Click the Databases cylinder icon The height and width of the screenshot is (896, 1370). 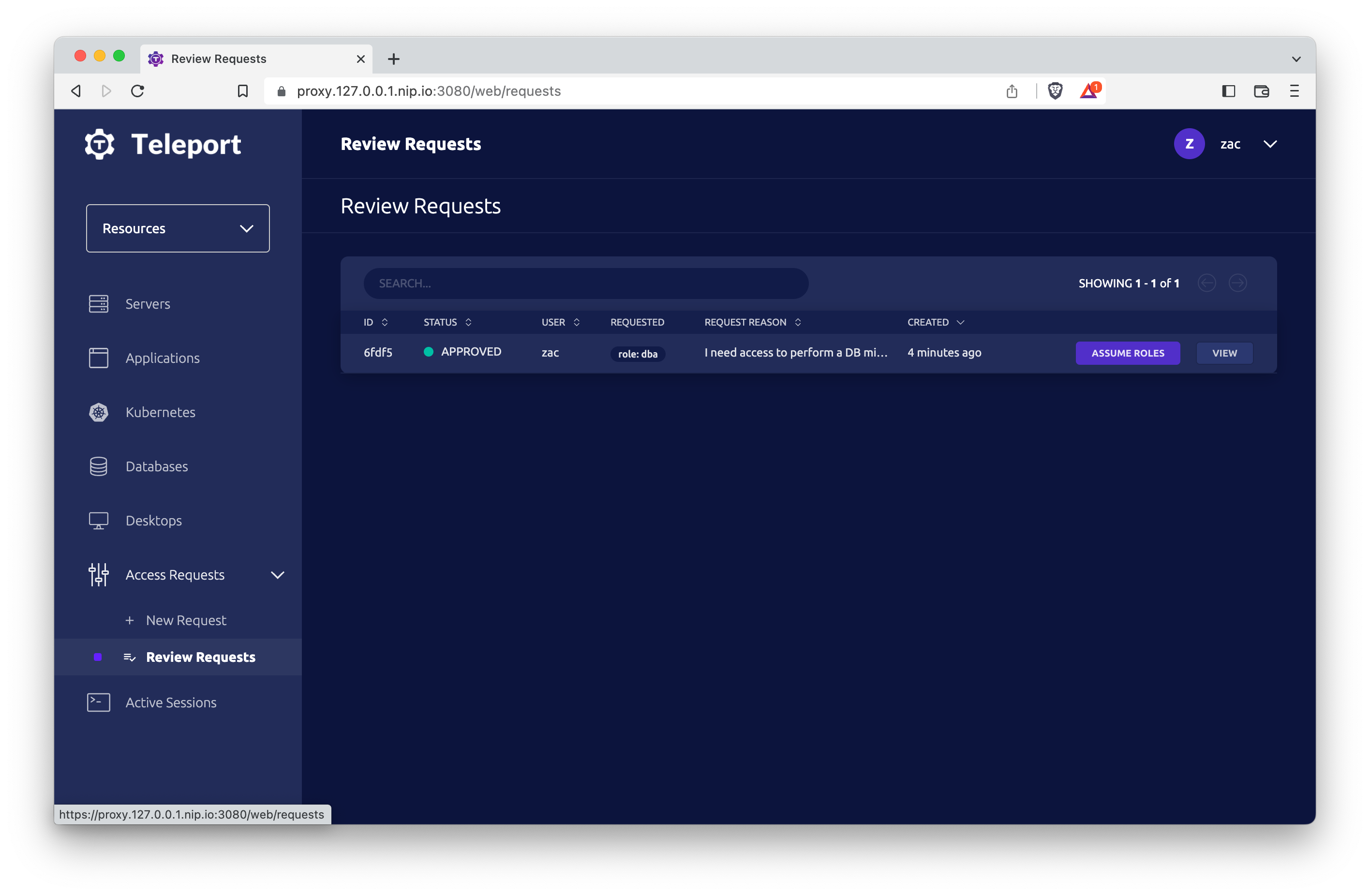pos(98,466)
